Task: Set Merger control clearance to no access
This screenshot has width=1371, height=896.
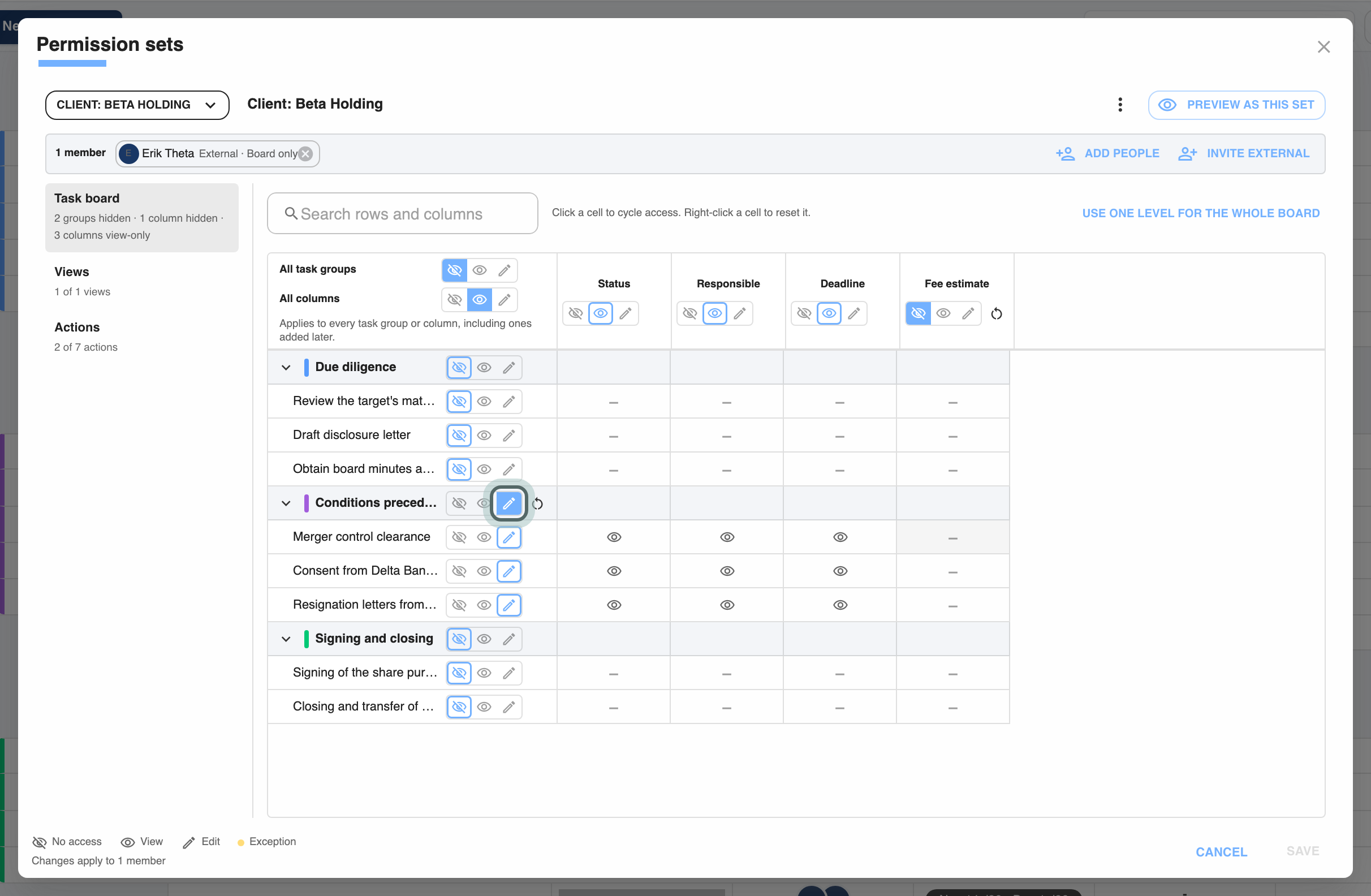Action: (x=459, y=537)
